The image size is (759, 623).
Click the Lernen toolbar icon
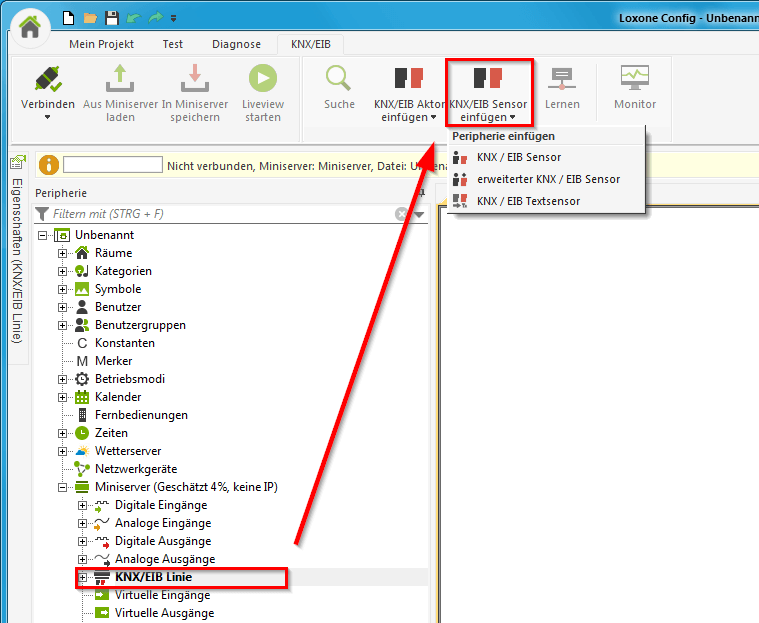562,80
